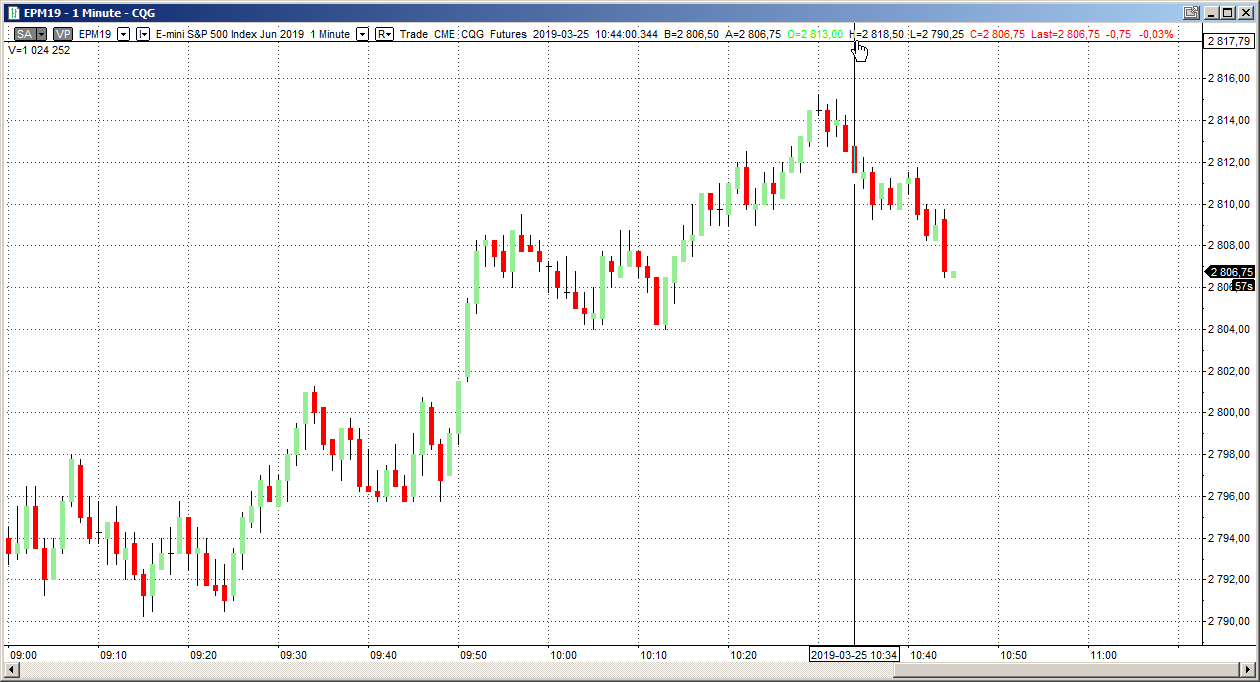This screenshot has width=1260, height=682.
Task: Click the 2 817,79 cursor price label
Action: tap(1229, 41)
